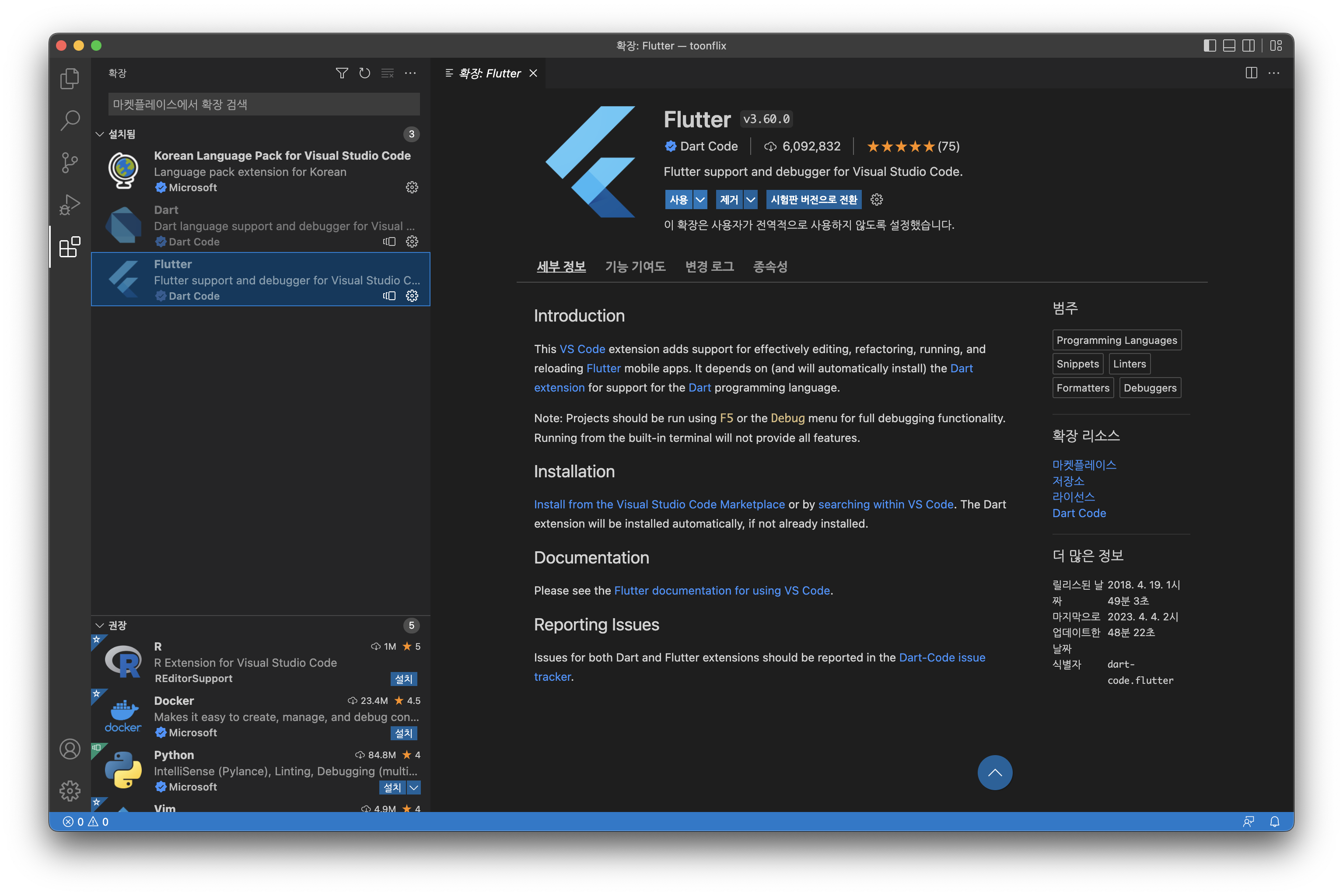
Task: Select the 세부 정보 tab
Action: pos(561,267)
